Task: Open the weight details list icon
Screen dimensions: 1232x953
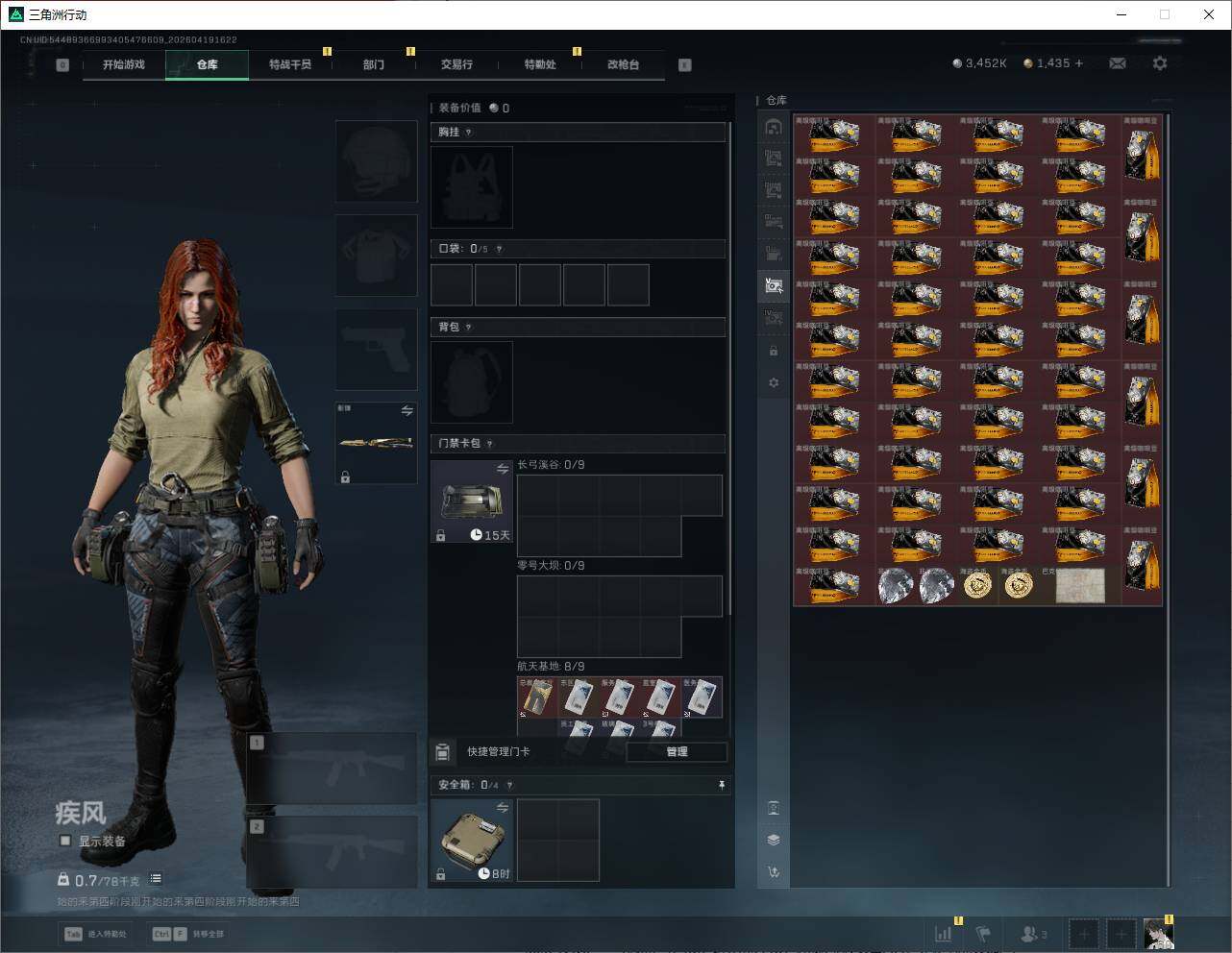Action: [156, 878]
